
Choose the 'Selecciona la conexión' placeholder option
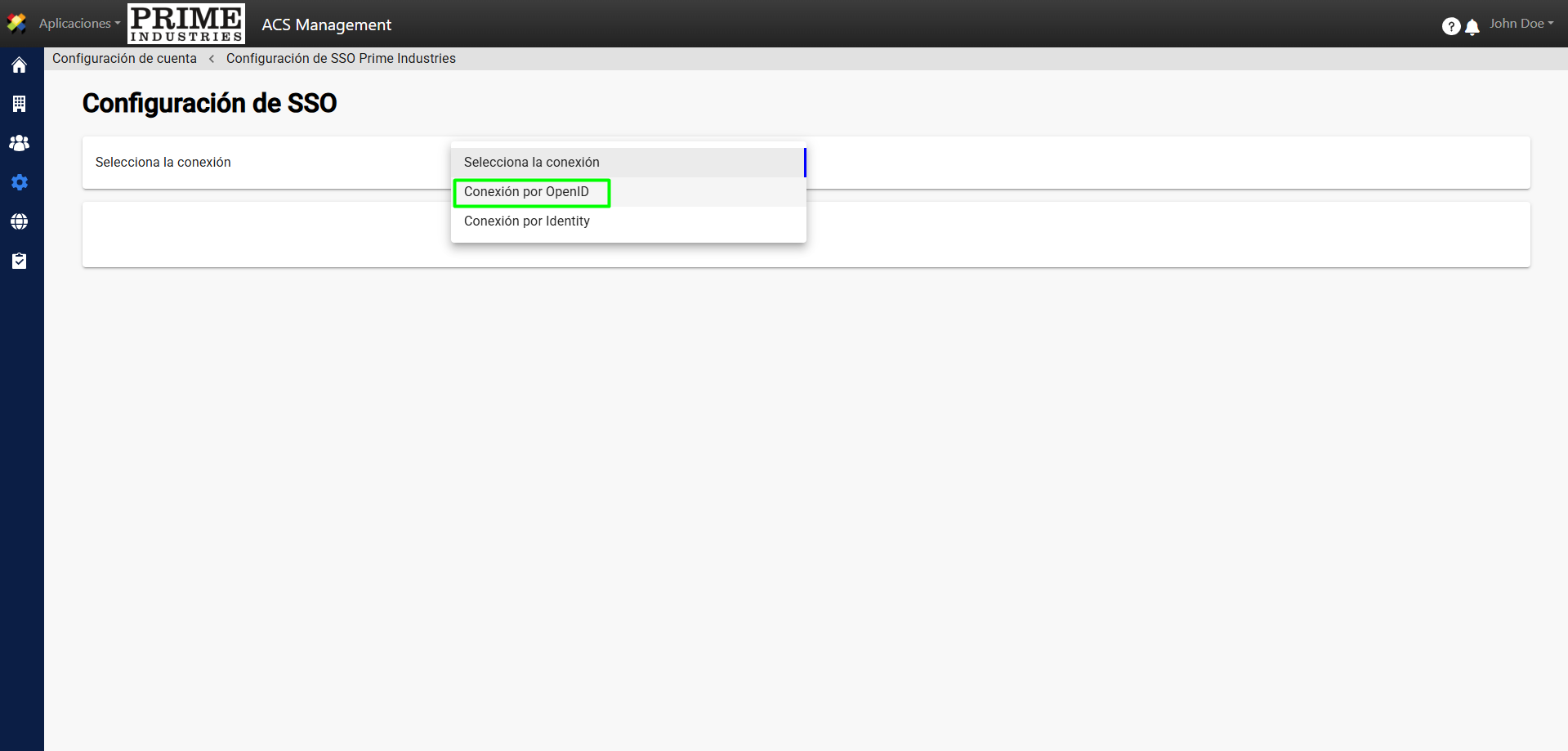click(x=532, y=163)
